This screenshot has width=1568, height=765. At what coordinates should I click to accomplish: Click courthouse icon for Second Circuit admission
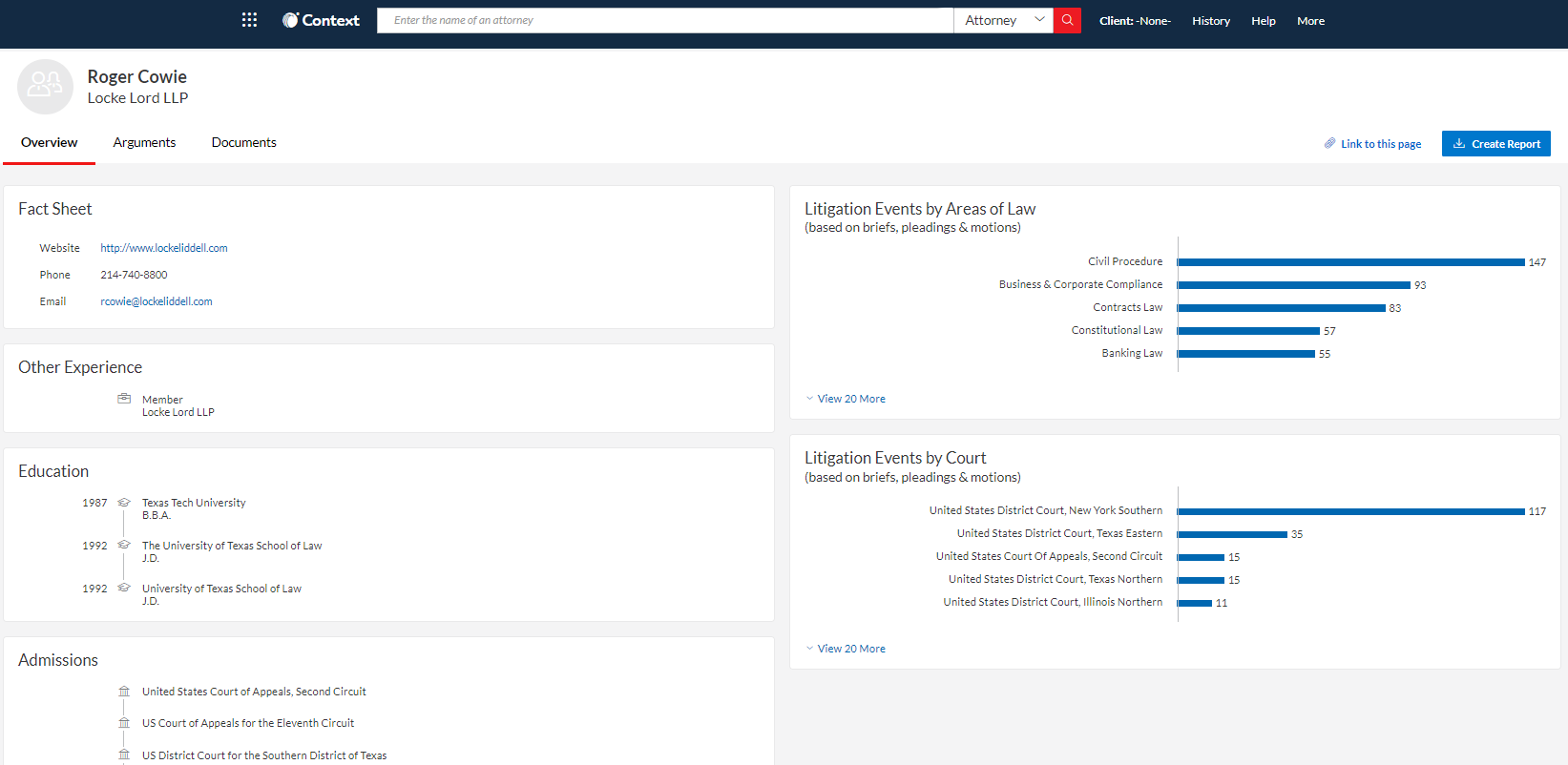[x=124, y=692]
